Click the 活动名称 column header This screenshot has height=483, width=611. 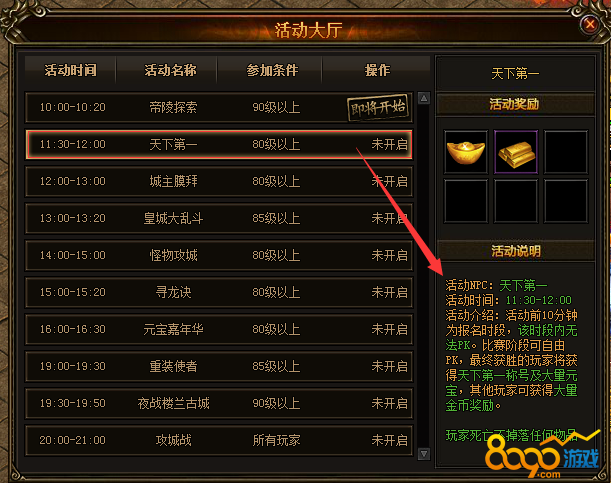[170, 70]
